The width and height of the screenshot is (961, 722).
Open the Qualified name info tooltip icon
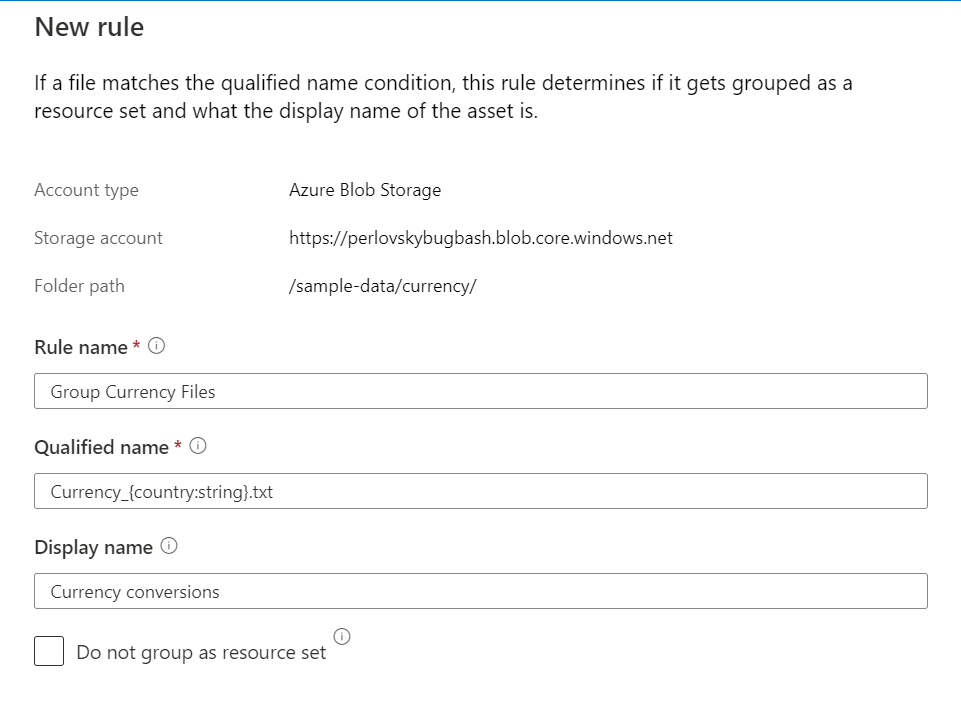(196, 446)
